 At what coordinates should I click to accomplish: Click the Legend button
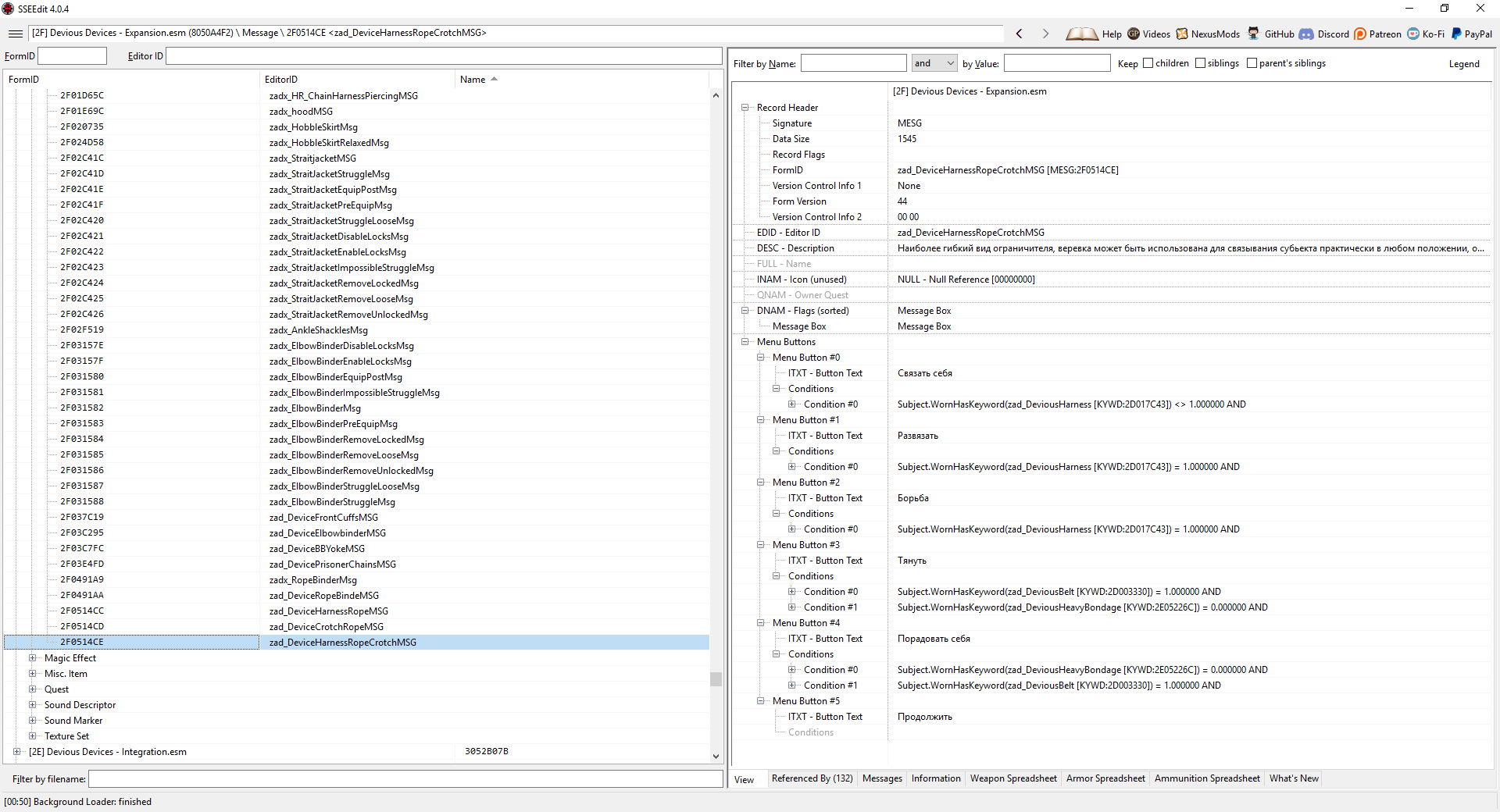click(1463, 64)
